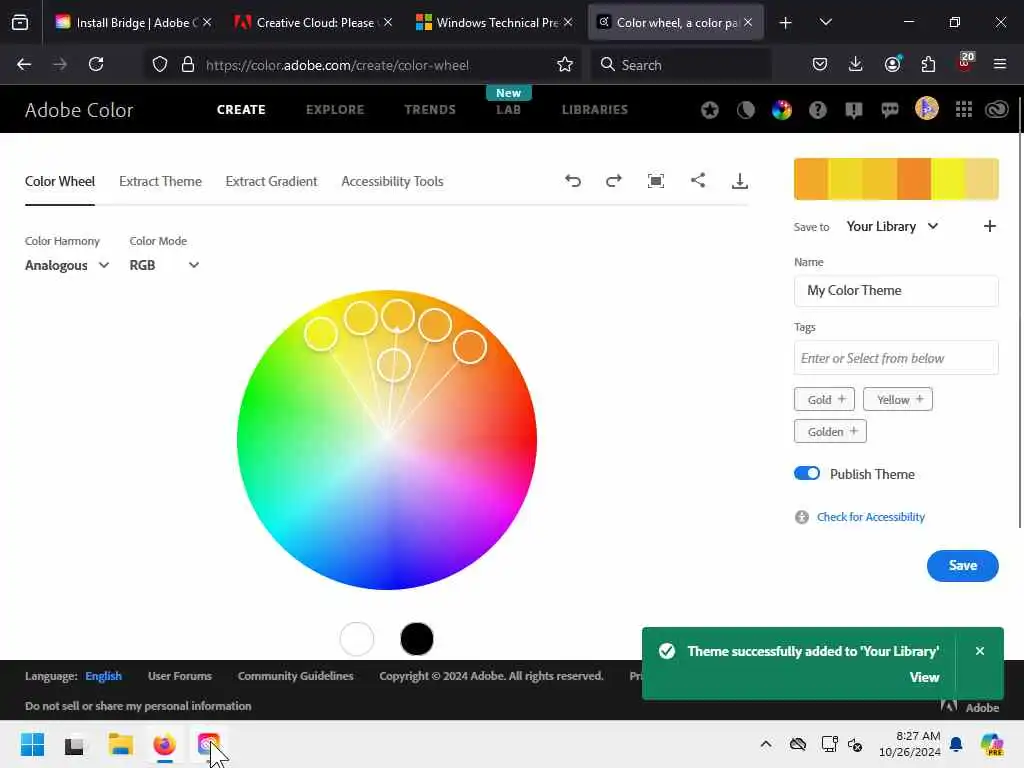Open Windows notifications bell
1024x768 pixels.
tap(956, 744)
